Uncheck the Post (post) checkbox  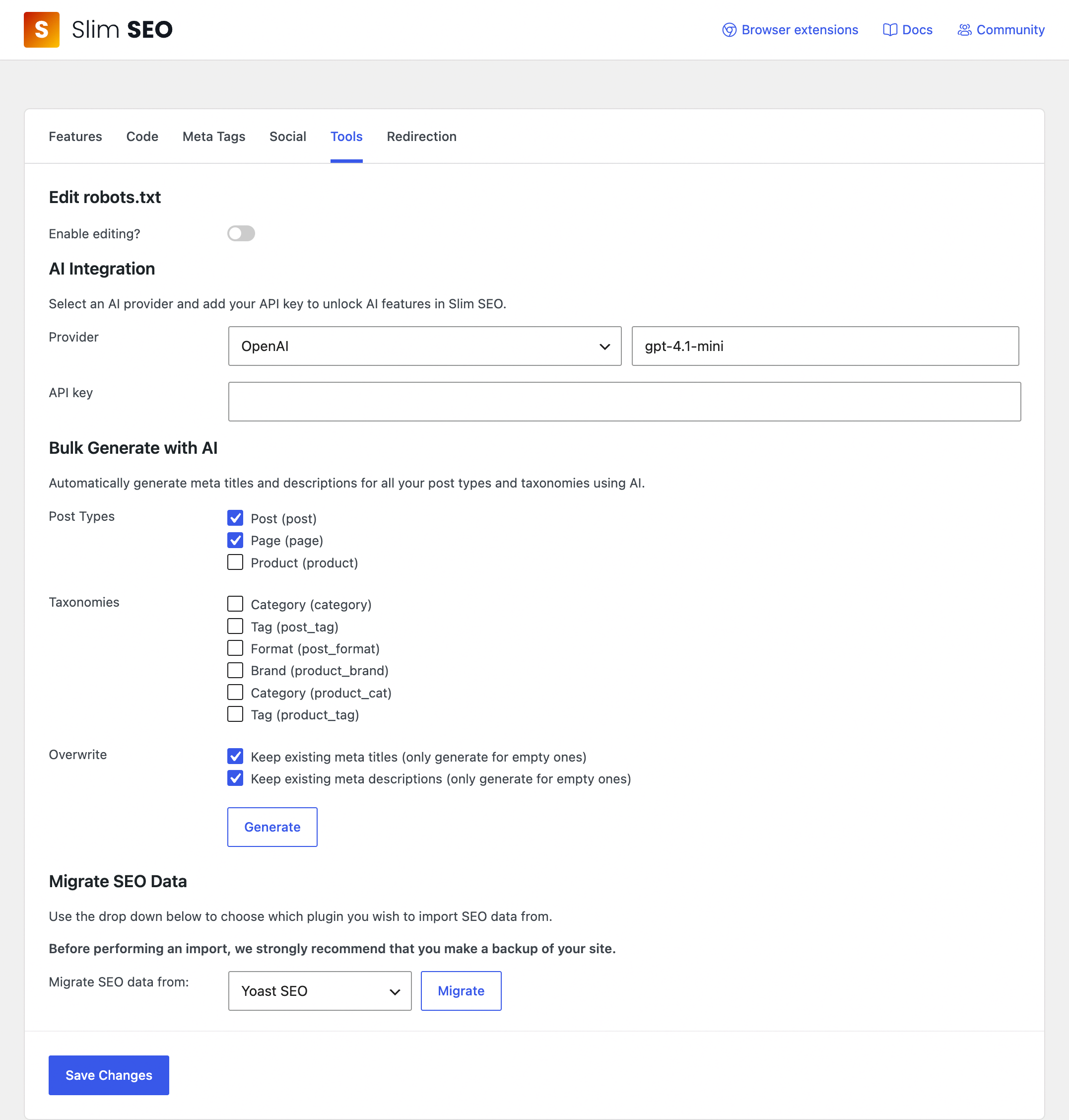tap(235, 518)
